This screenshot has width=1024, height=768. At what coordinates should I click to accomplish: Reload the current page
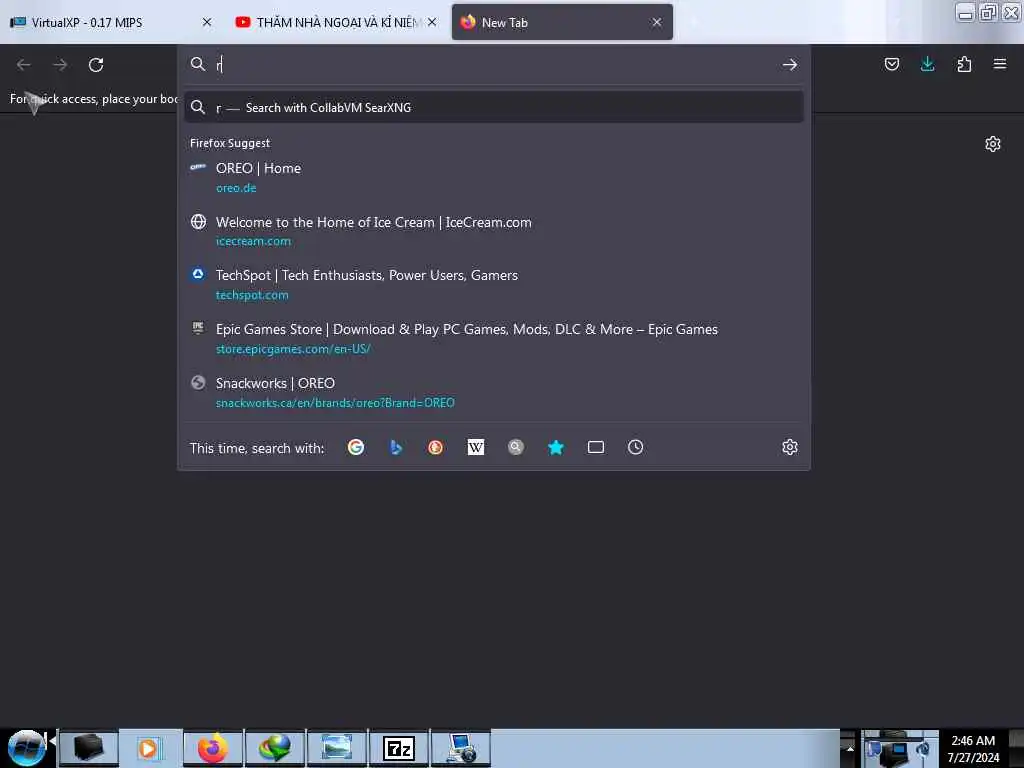[x=96, y=65]
